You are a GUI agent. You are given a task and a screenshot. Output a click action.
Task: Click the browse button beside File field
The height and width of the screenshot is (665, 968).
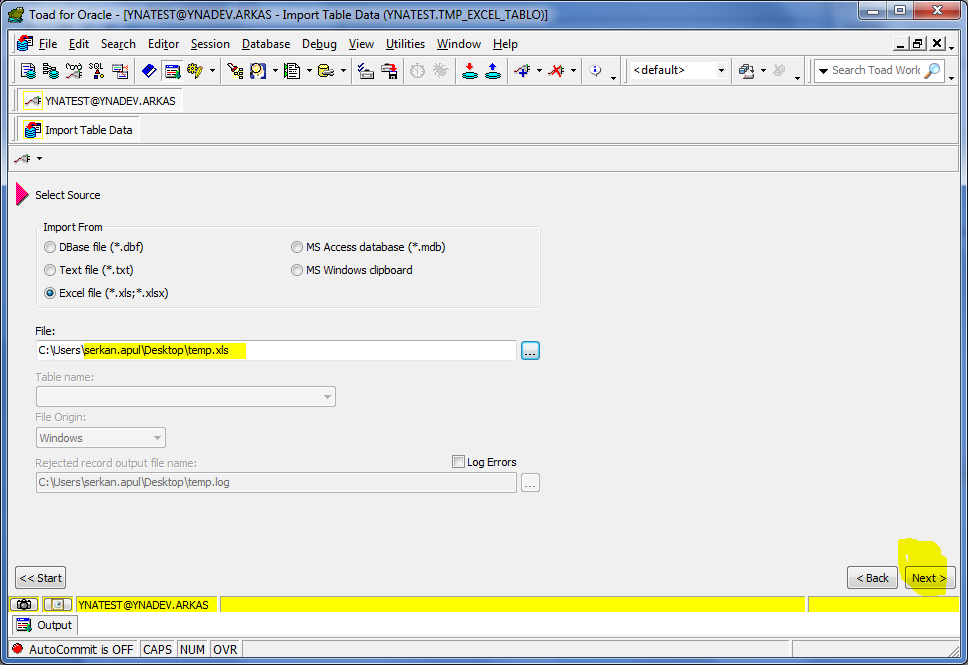click(x=530, y=351)
